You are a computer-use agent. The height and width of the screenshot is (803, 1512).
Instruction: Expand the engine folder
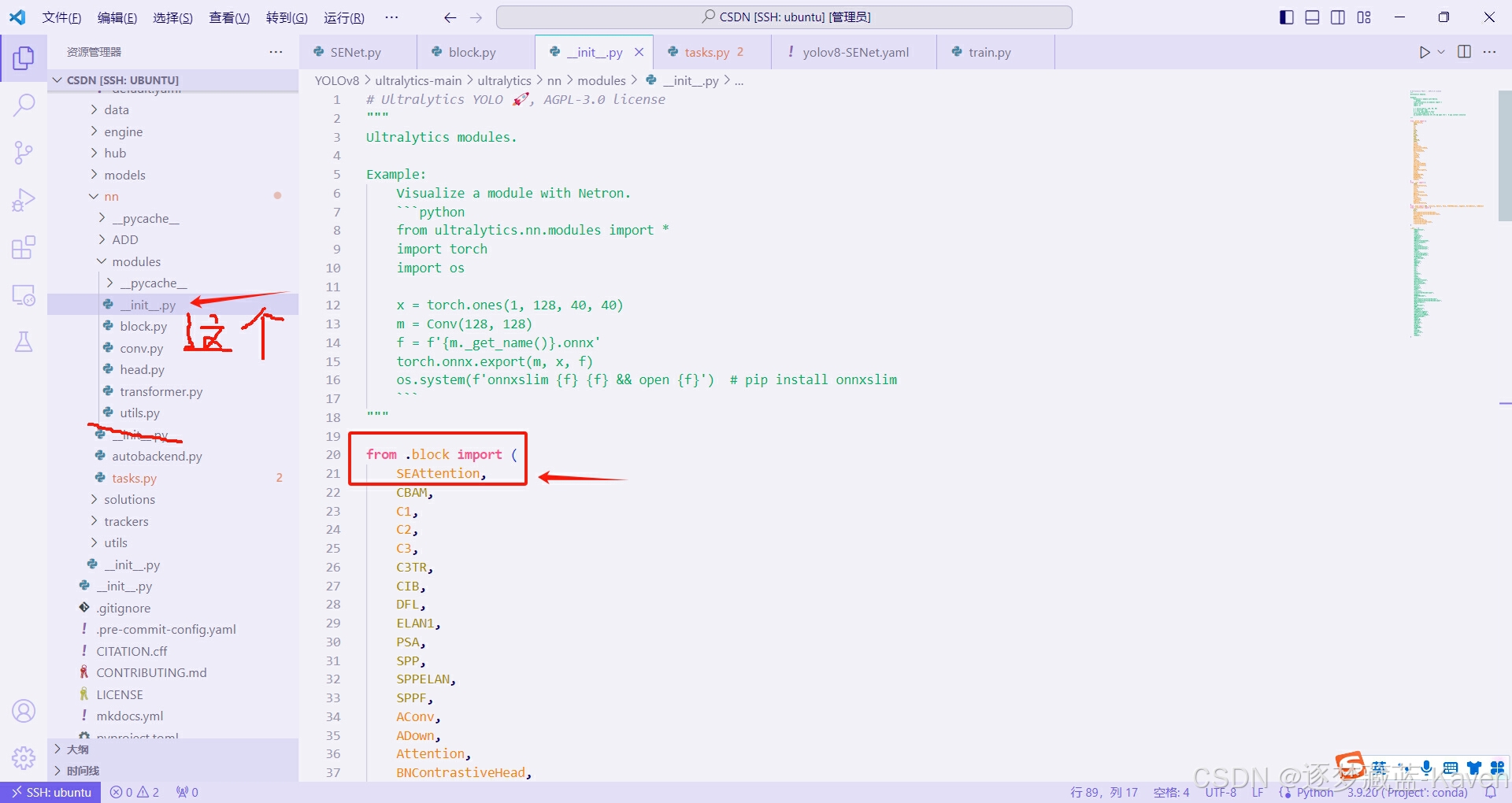click(172, 131)
